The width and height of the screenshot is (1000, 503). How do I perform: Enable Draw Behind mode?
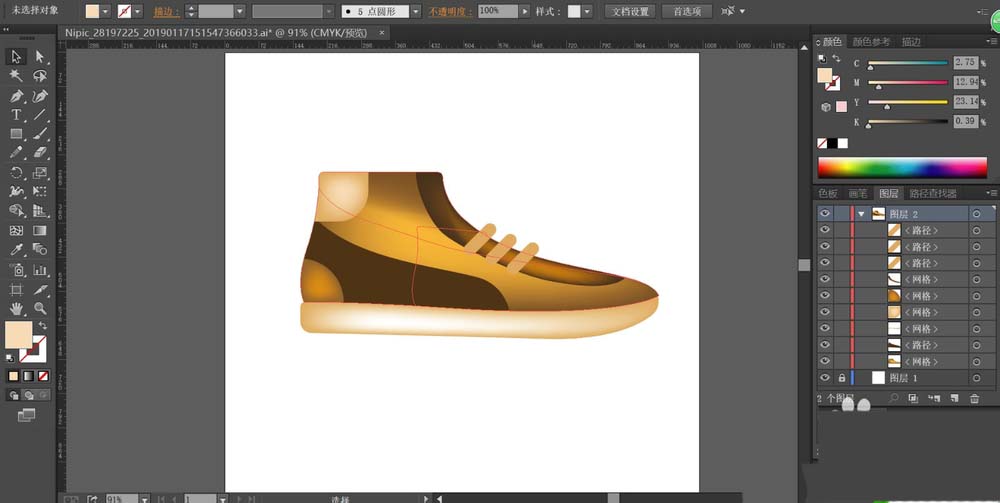pyautogui.click(x=28, y=395)
